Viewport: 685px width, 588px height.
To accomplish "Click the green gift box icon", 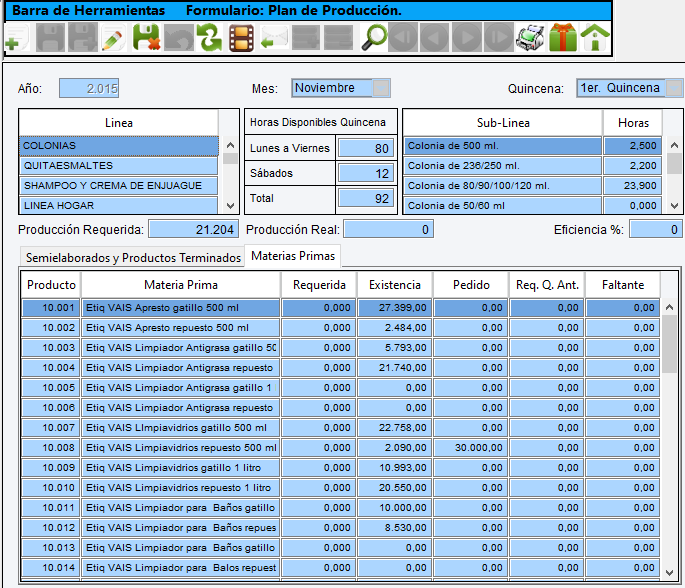I will pyautogui.click(x=563, y=38).
